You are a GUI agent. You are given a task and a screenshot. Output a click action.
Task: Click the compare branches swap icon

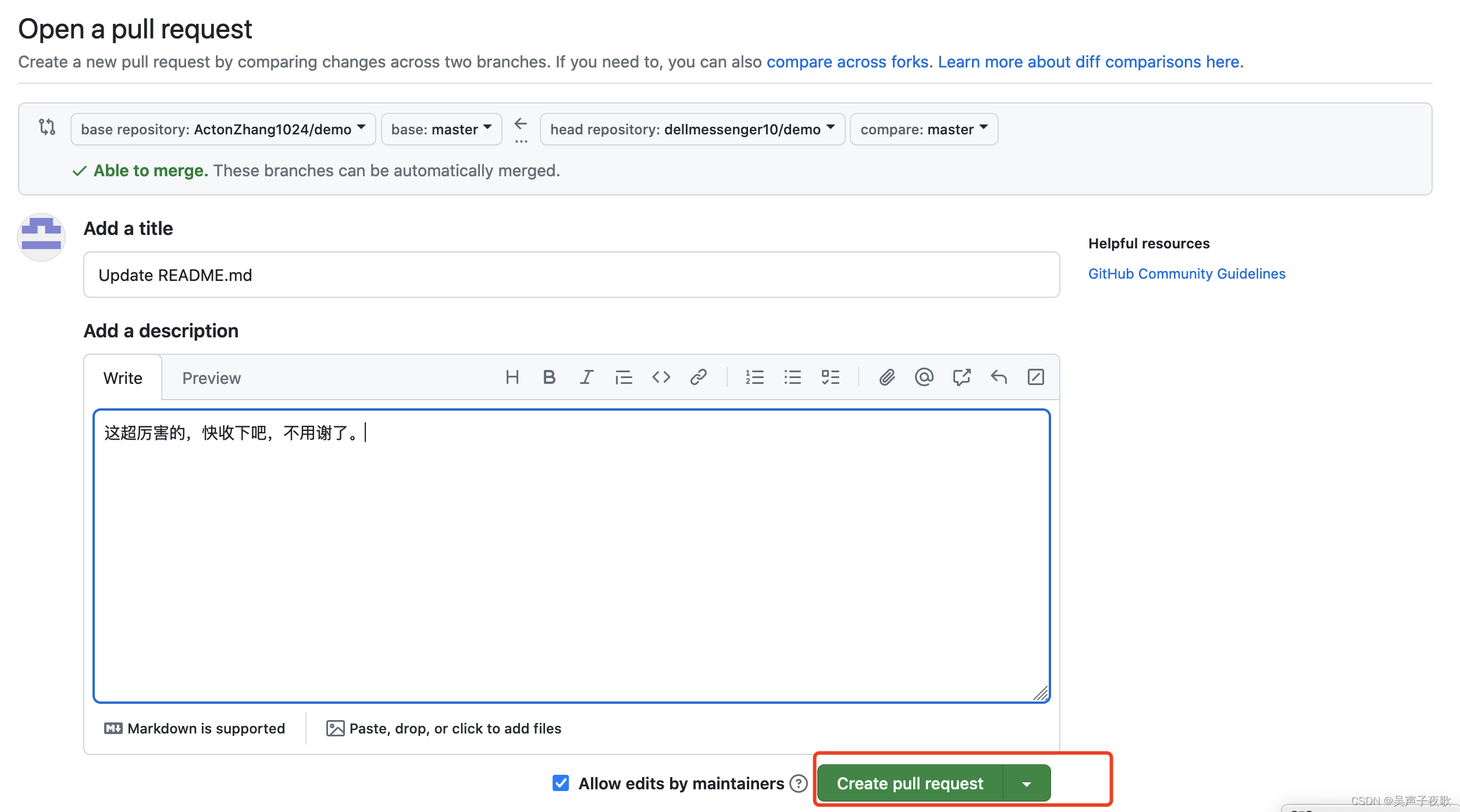coord(47,127)
